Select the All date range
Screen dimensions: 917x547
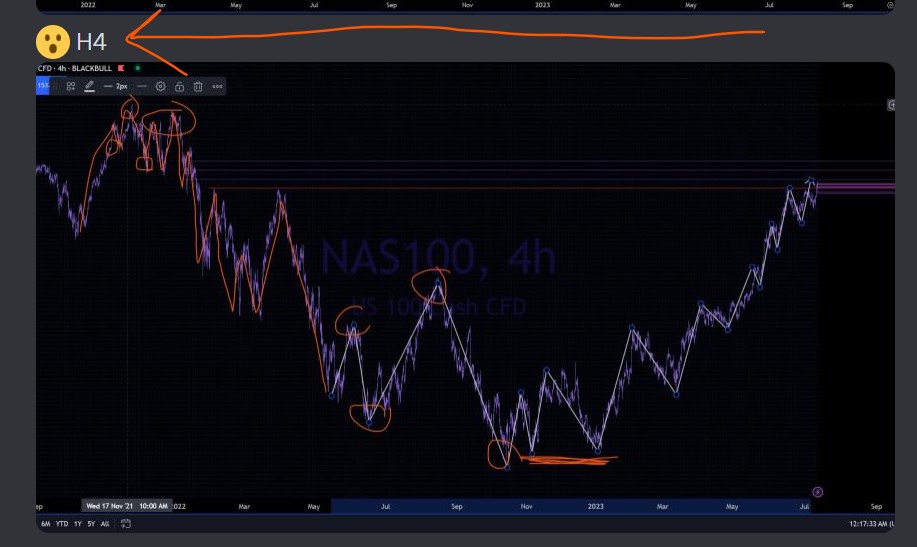pos(105,524)
